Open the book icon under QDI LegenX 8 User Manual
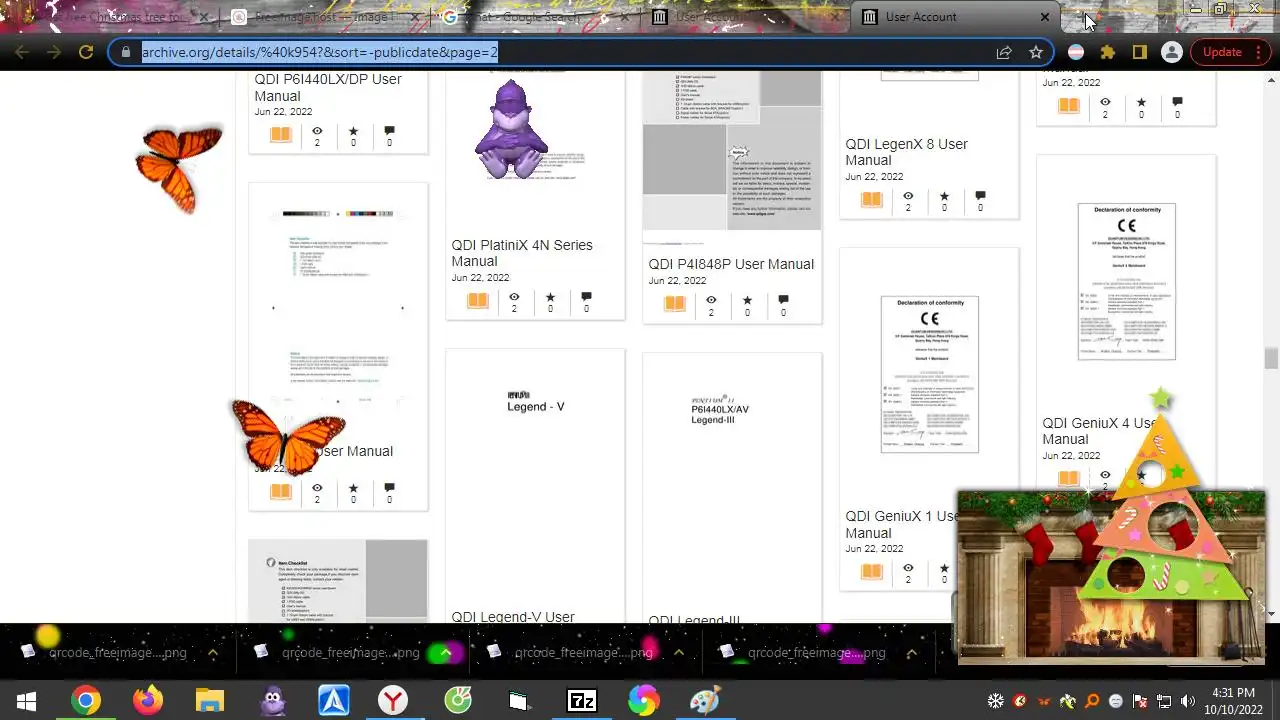The width and height of the screenshot is (1280, 720). point(872,199)
